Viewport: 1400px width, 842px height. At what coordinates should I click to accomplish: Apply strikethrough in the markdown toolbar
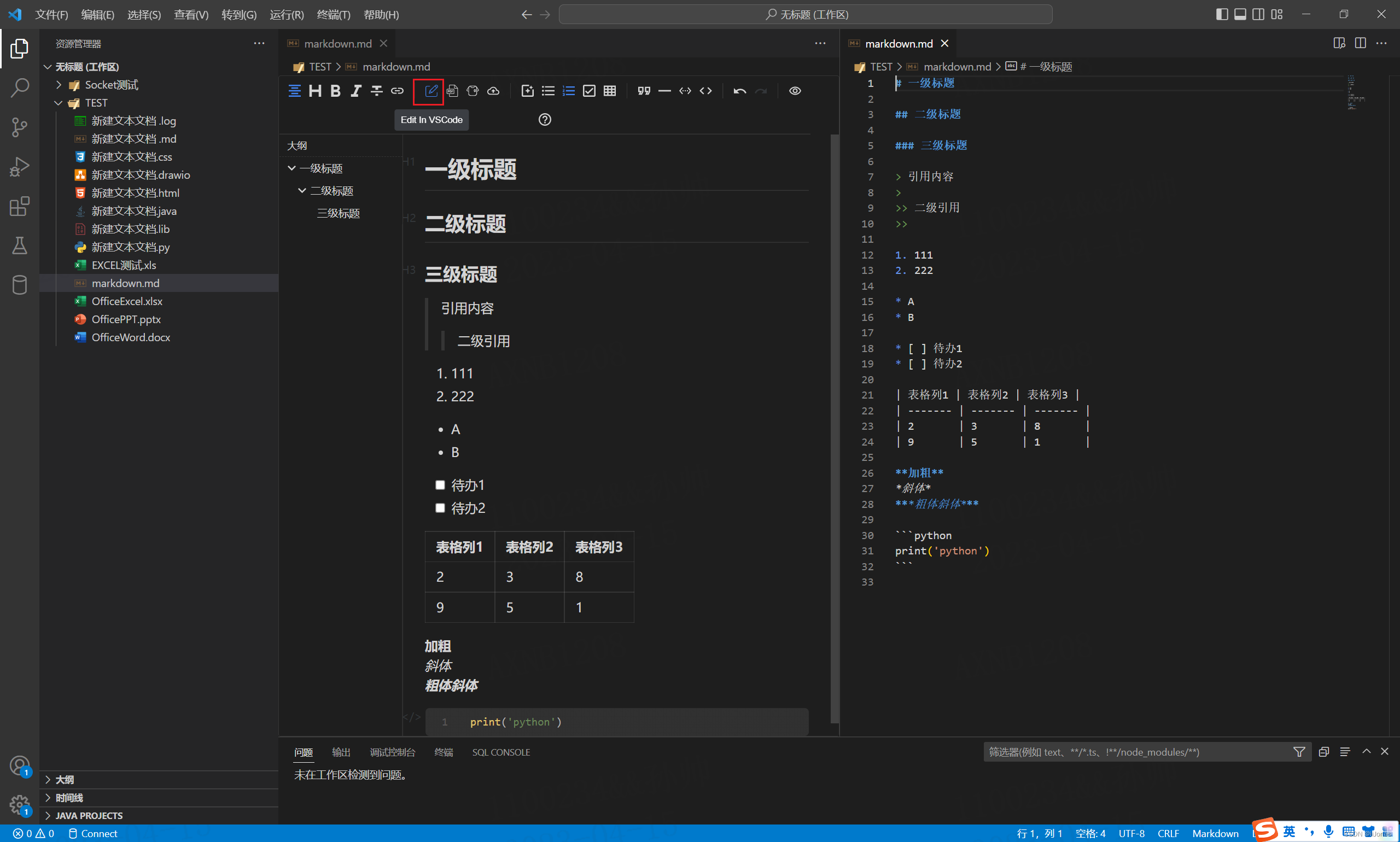point(376,91)
